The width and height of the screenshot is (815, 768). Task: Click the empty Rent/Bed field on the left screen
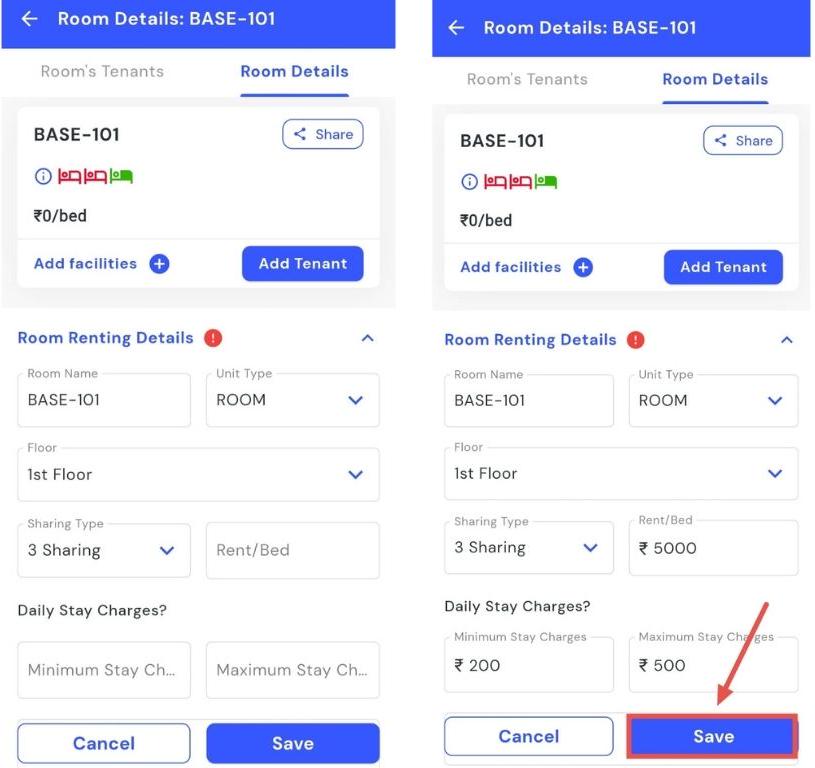pos(292,550)
